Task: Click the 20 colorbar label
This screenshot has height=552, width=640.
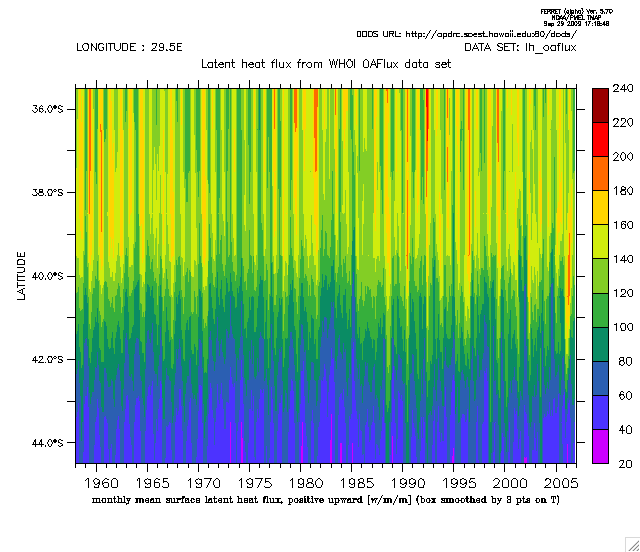Action: (x=625, y=464)
